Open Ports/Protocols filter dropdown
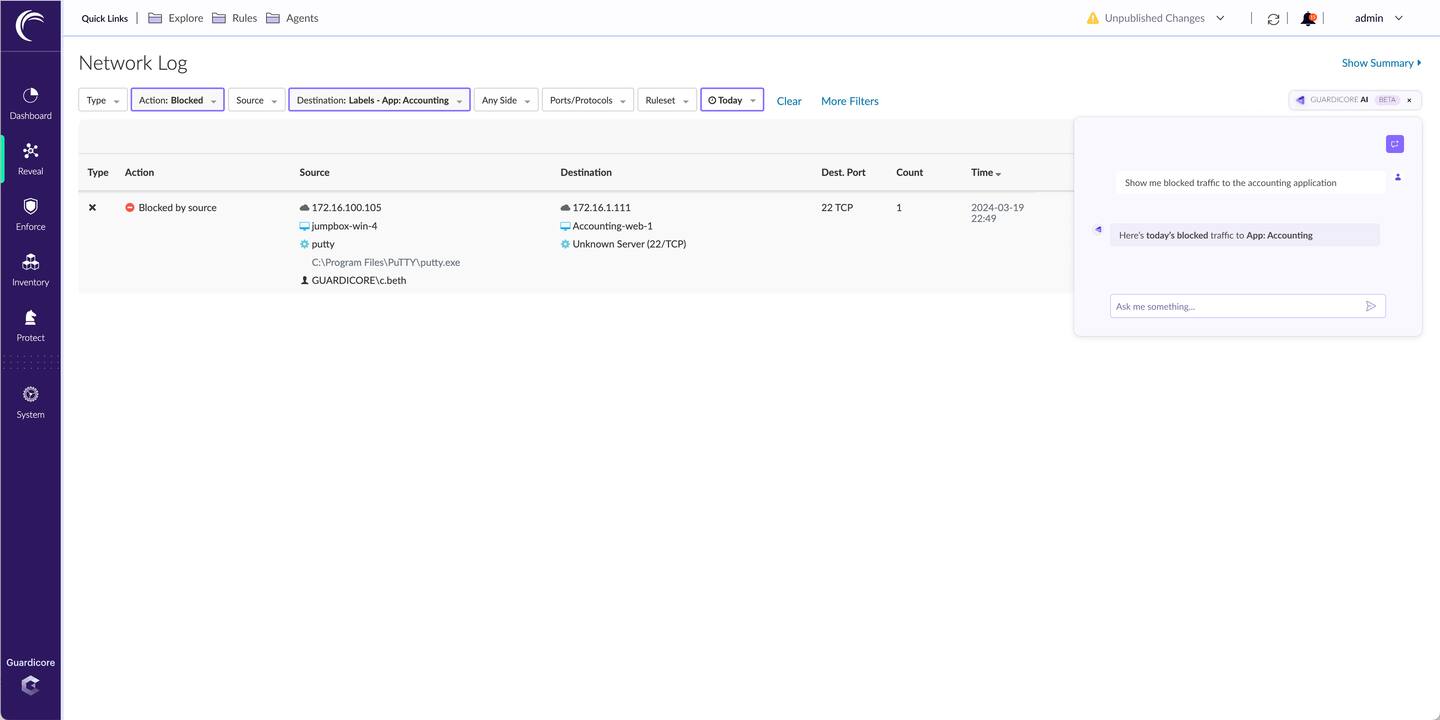This screenshot has height=720, width=1440. pos(587,100)
